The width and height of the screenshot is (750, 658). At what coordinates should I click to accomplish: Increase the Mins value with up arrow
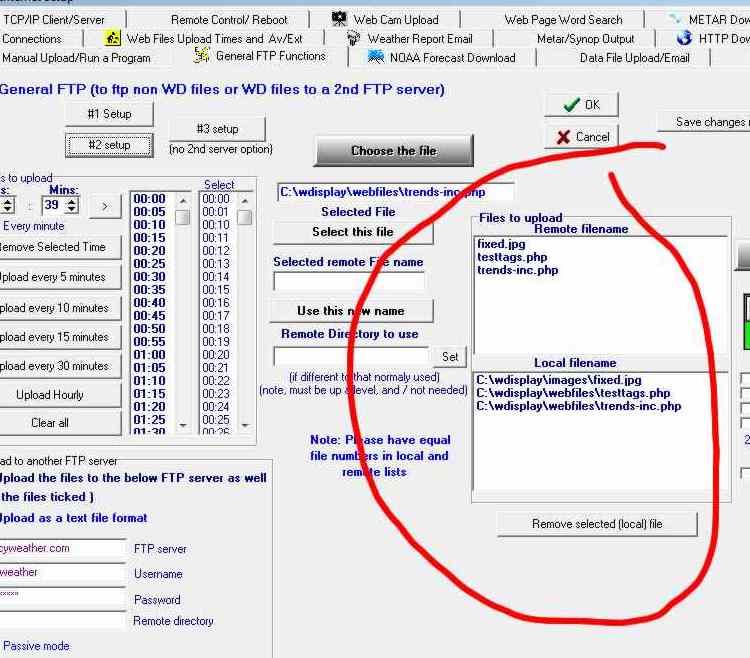[x=71, y=201]
